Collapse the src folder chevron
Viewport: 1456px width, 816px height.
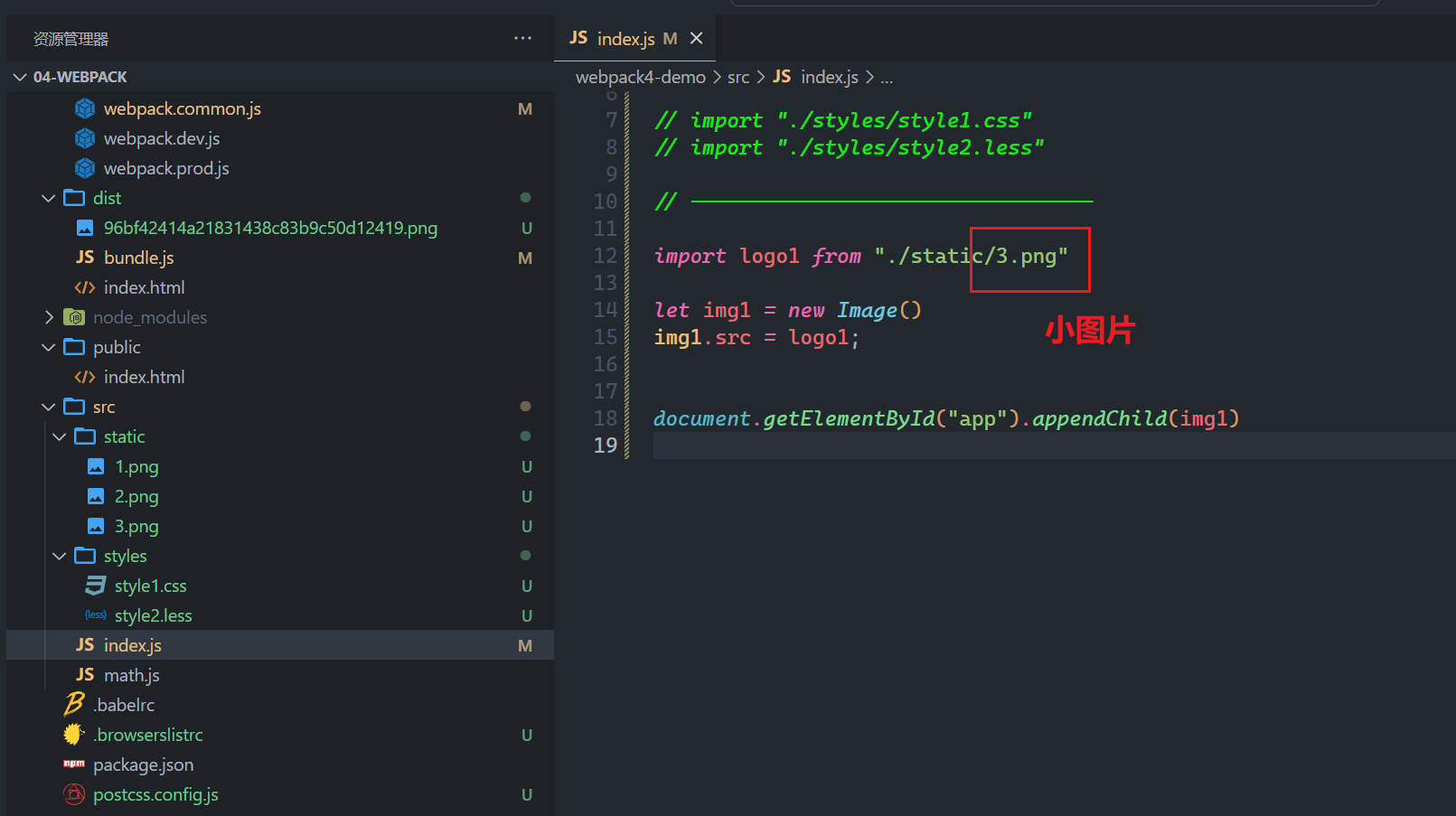tap(49, 407)
